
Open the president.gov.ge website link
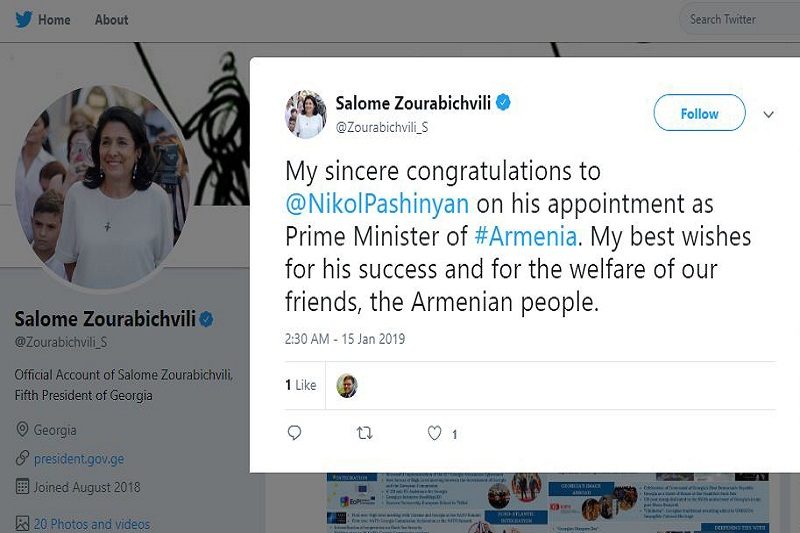[80, 458]
